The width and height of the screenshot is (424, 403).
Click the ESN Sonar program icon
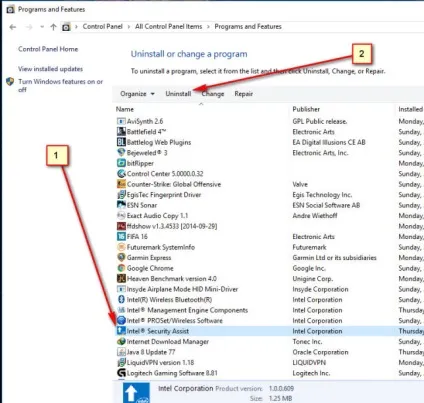[x=121, y=205]
